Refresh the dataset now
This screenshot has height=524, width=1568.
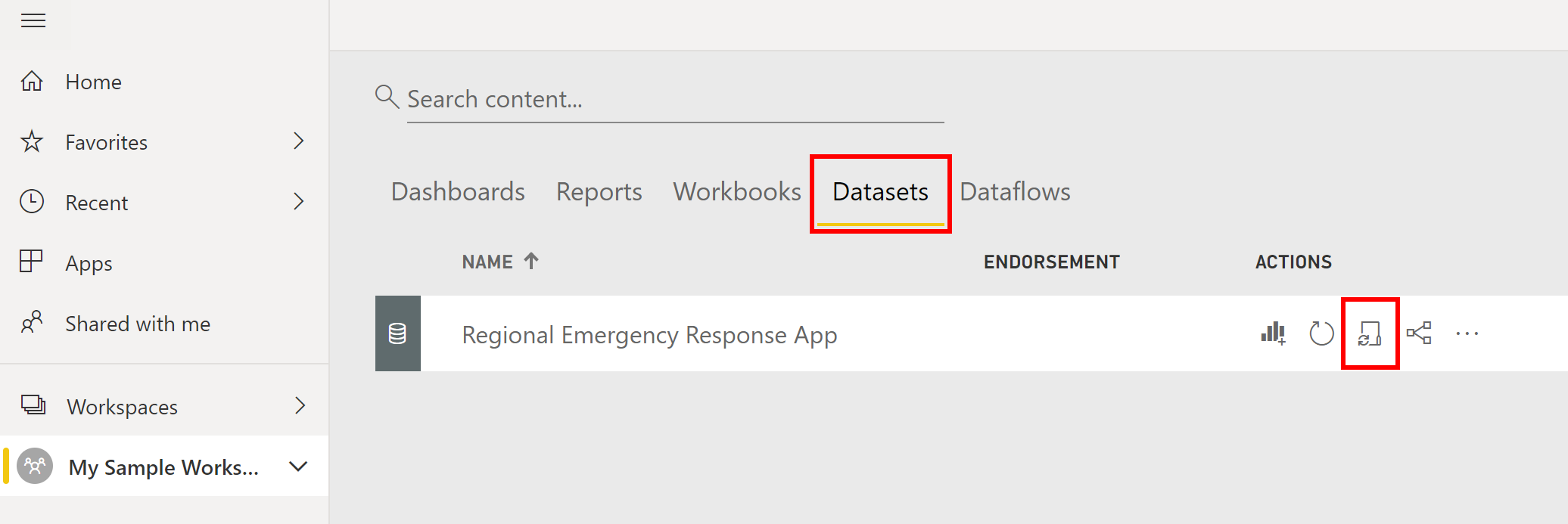click(1321, 333)
